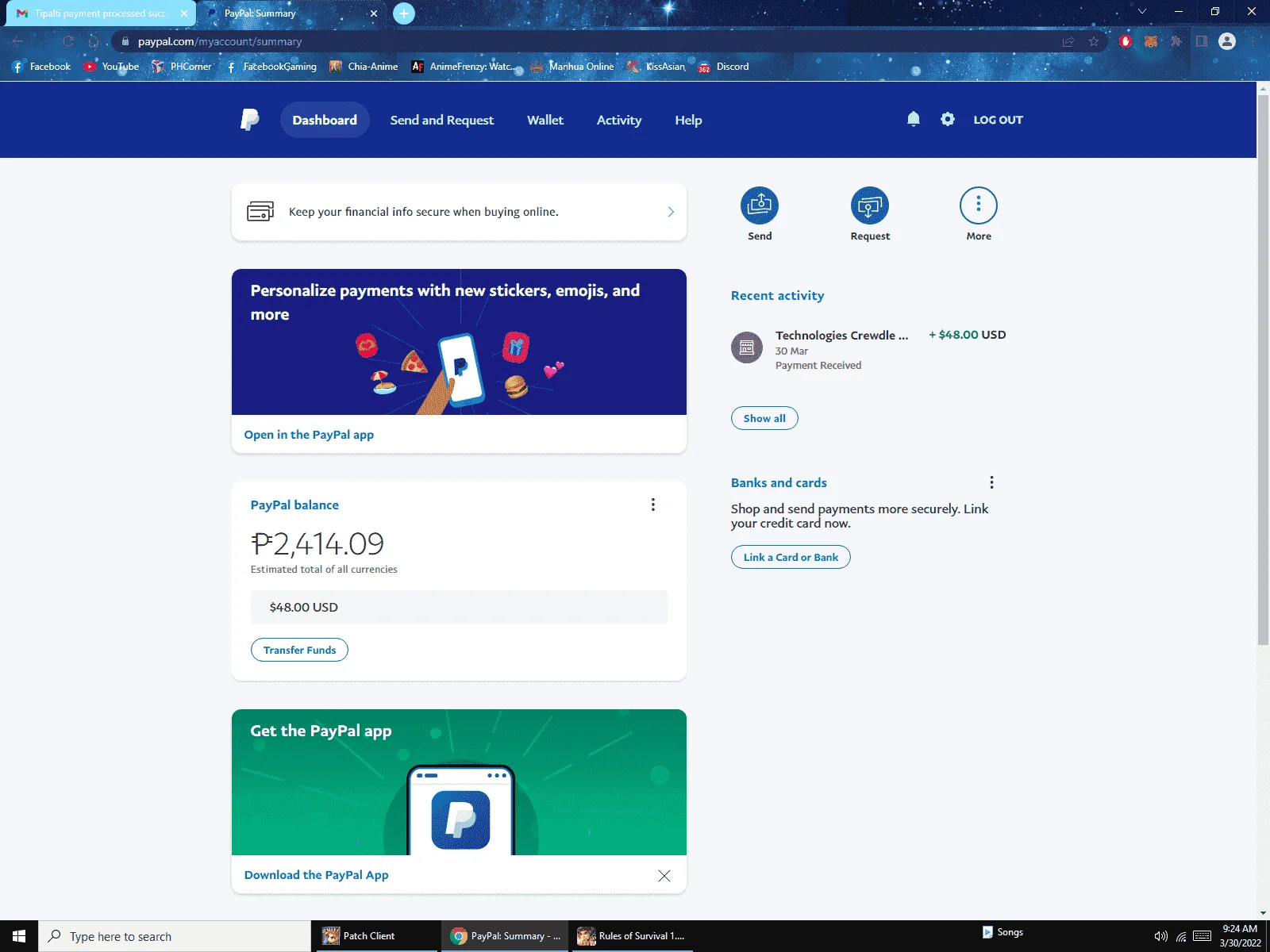Image resolution: width=1270 pixels, height=952 pixels.
Task: Open the Discord bookmark
Action: (x=723, y=67)
